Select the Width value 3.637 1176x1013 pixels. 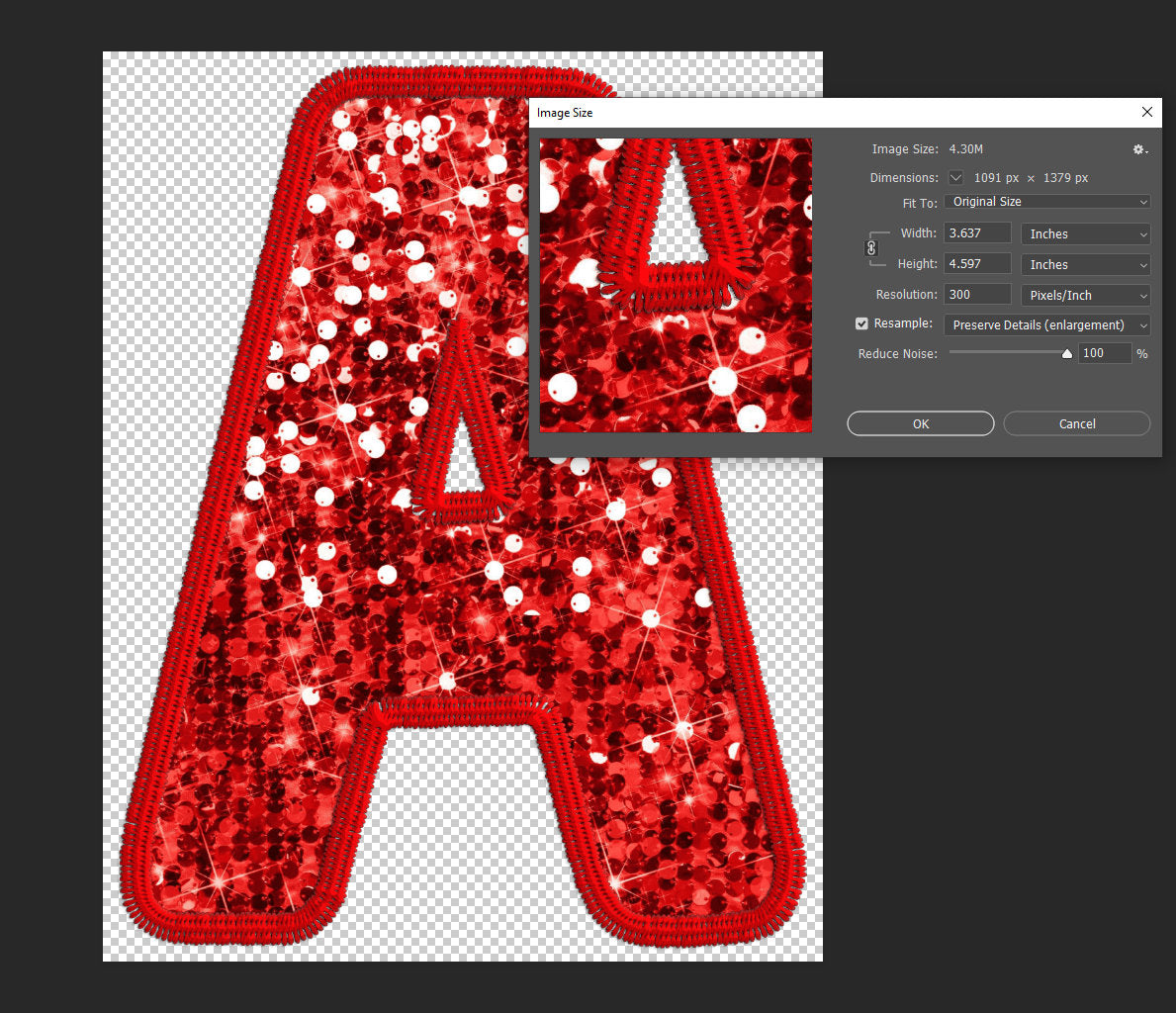tap(975, 232)
